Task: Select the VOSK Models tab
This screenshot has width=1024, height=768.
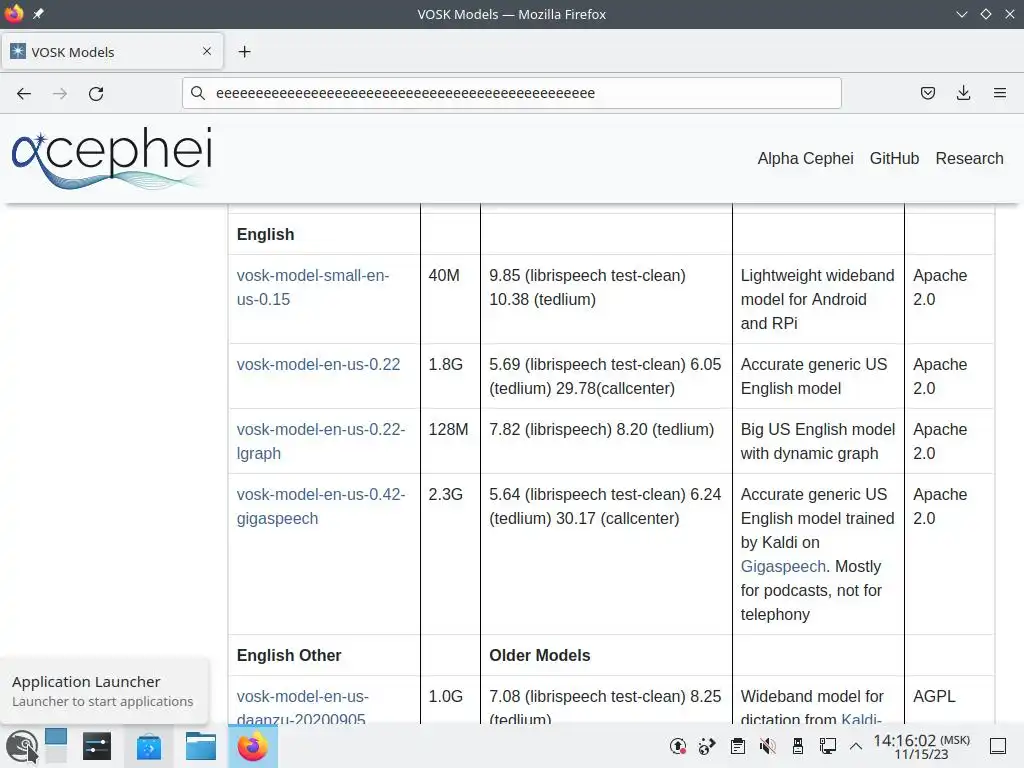Action: click(112, 52)
